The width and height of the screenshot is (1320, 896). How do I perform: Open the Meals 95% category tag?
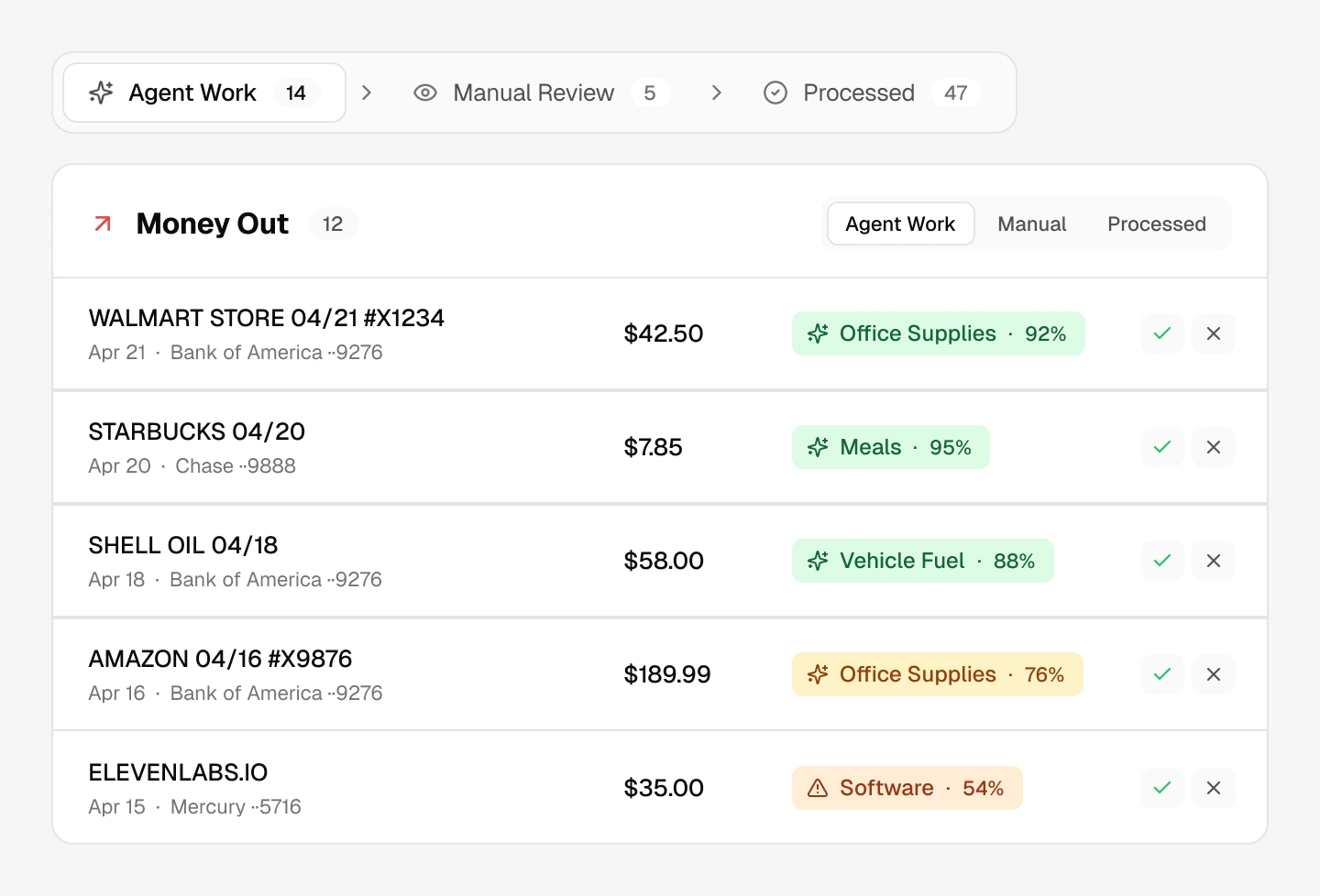[890, 447]
